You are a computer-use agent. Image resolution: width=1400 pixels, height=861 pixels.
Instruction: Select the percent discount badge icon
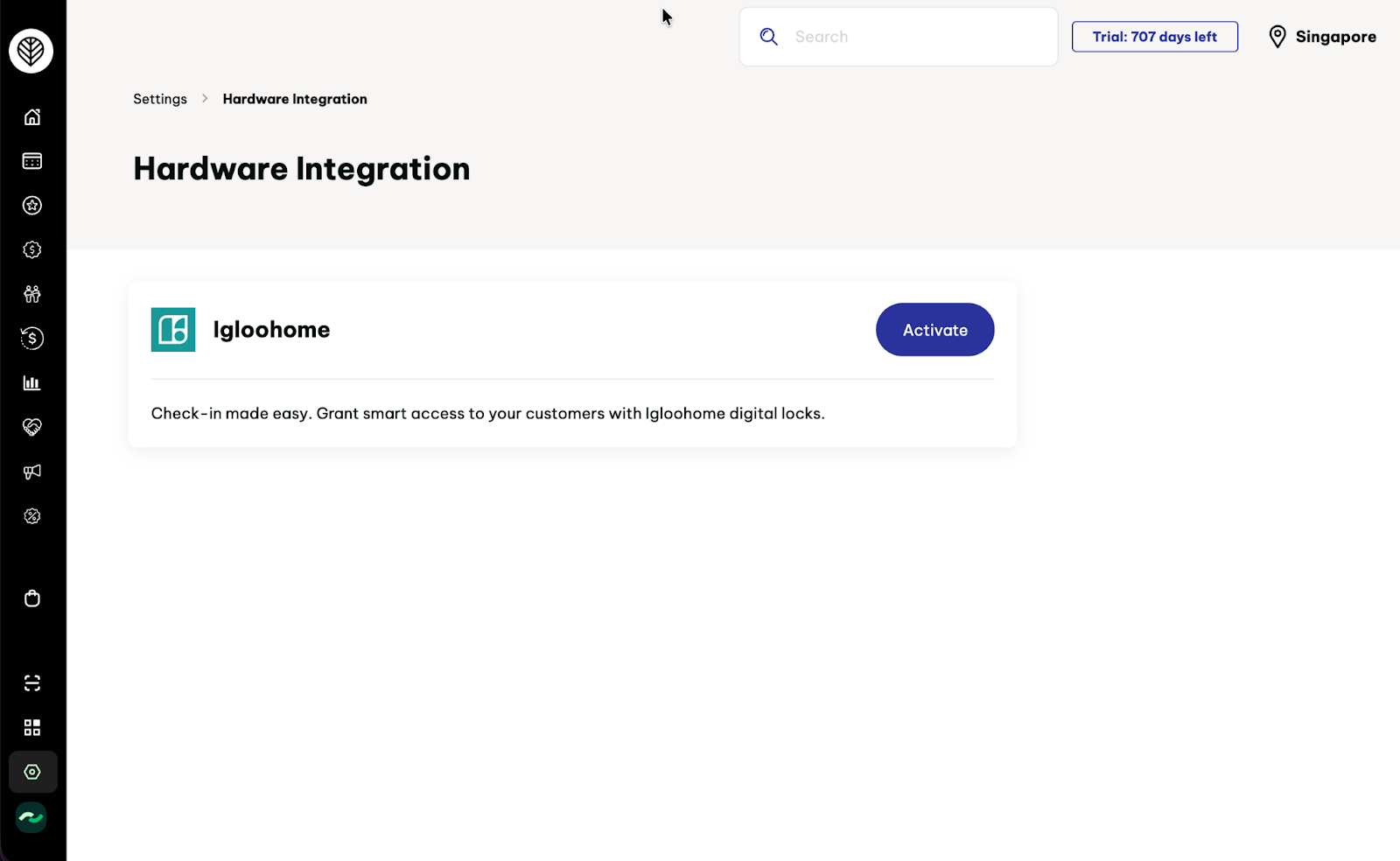(32, 516)
